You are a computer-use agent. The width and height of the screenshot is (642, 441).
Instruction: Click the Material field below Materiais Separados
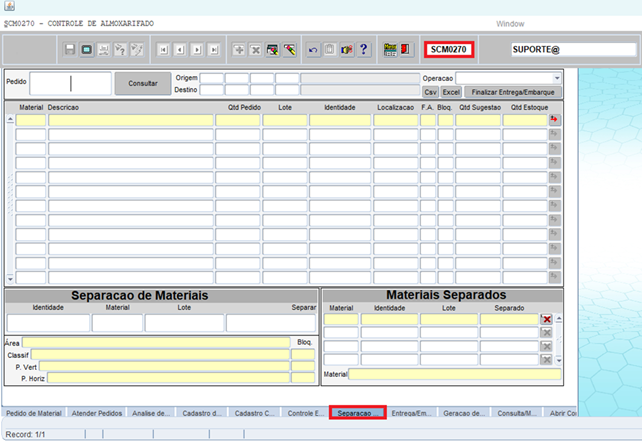click(x=455, y=374)
